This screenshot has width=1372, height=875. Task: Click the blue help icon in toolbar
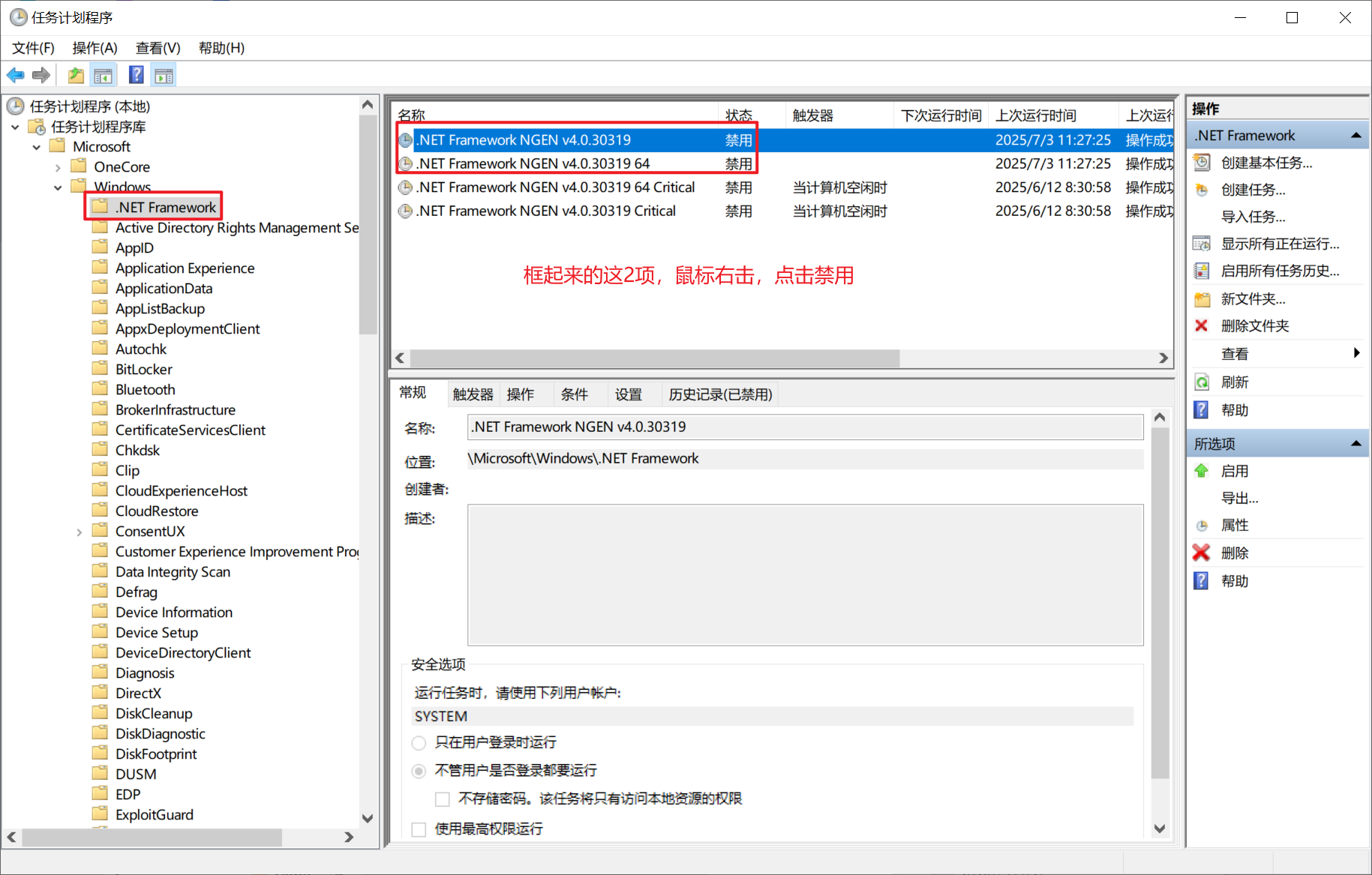[136, 75]
